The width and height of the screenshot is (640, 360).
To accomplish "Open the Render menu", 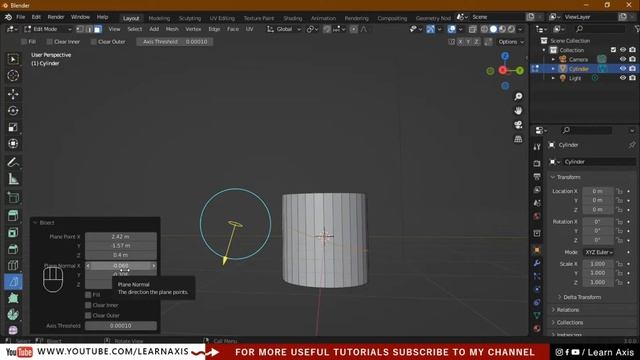I will tap(56, 17).
